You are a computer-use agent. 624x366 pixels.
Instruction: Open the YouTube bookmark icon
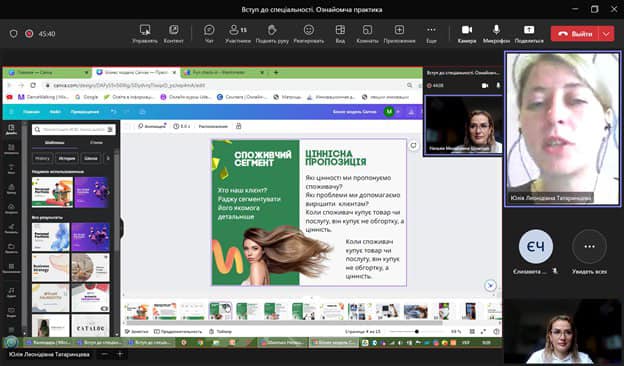point(10,97)
